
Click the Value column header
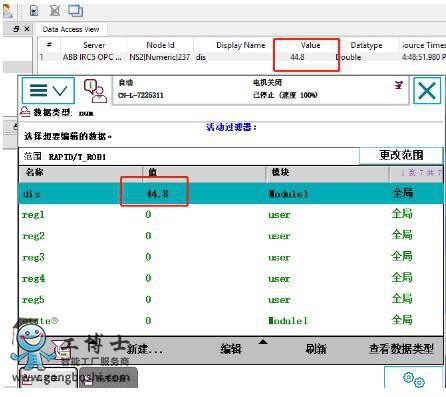[310, 45]
